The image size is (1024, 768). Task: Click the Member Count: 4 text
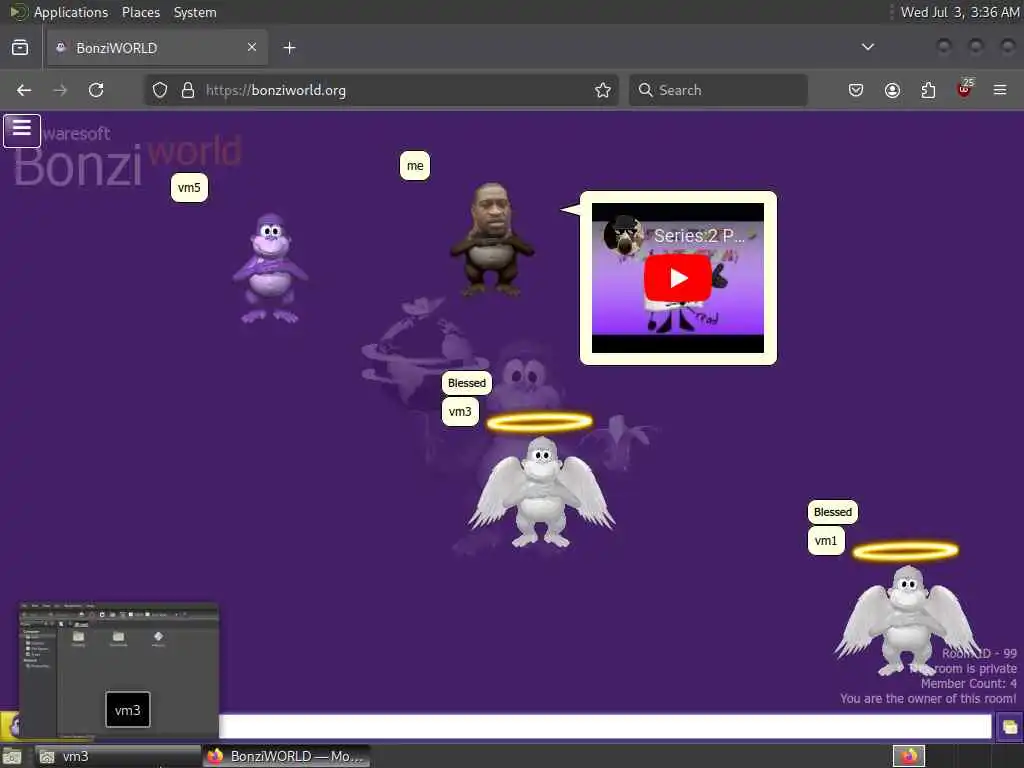click(968, 683)
